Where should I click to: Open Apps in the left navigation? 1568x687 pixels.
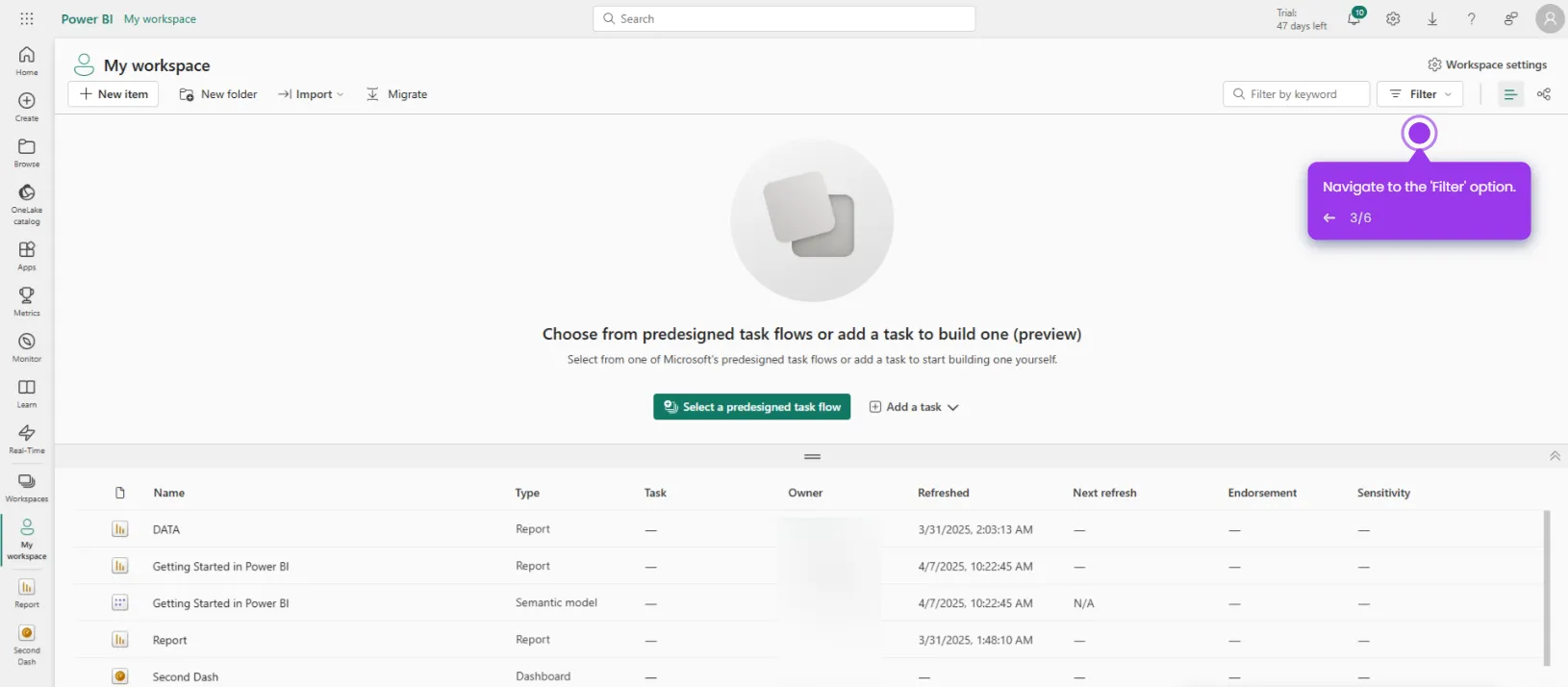click(27, 256)
